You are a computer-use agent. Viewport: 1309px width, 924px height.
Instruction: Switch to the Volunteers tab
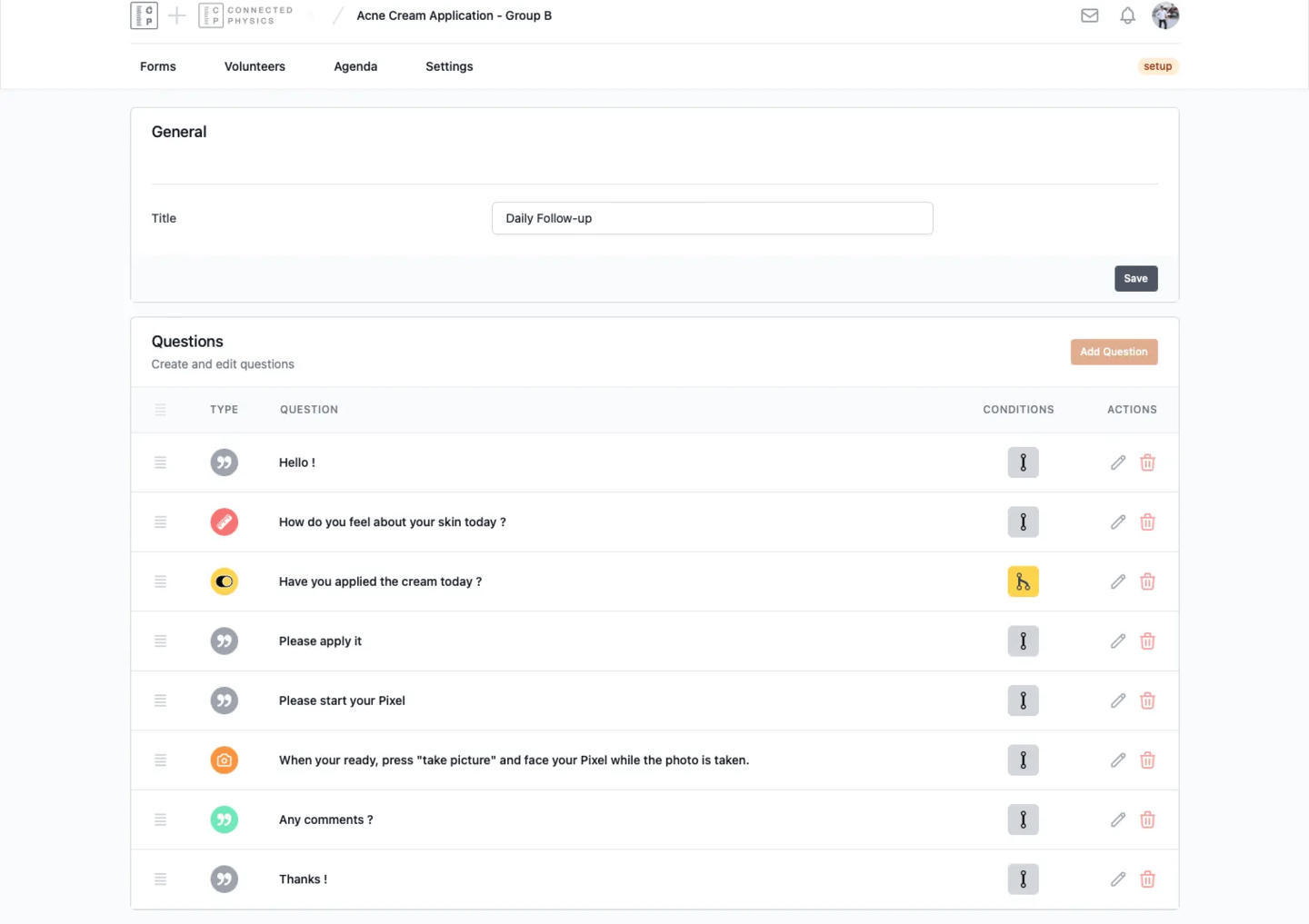coord(255,66)
